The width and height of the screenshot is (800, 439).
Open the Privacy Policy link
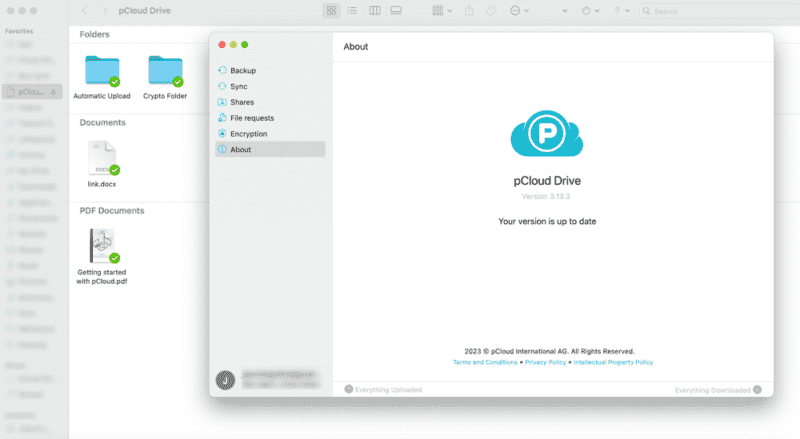[x=546, y=362]
